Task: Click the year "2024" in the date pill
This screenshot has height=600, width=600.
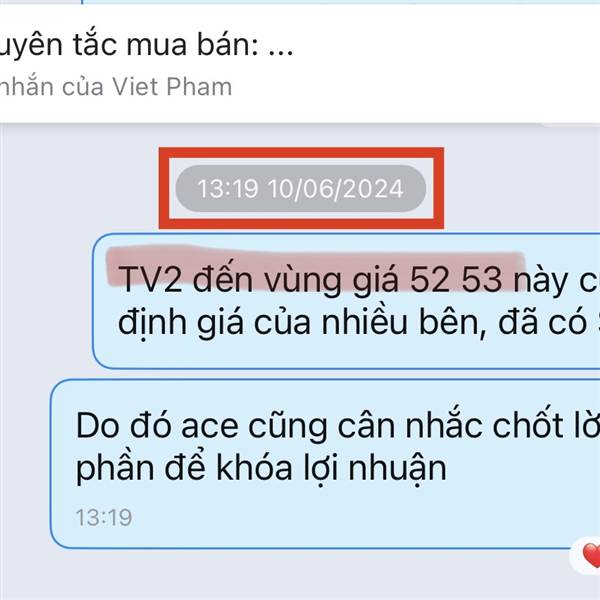Action: coord(373,189)
